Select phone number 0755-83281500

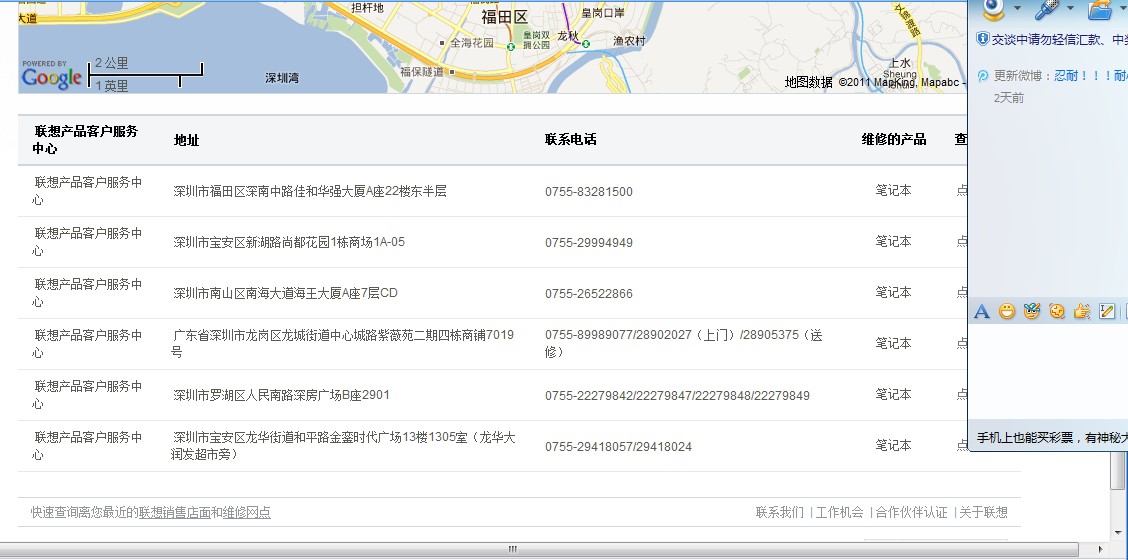coord(588,192)
